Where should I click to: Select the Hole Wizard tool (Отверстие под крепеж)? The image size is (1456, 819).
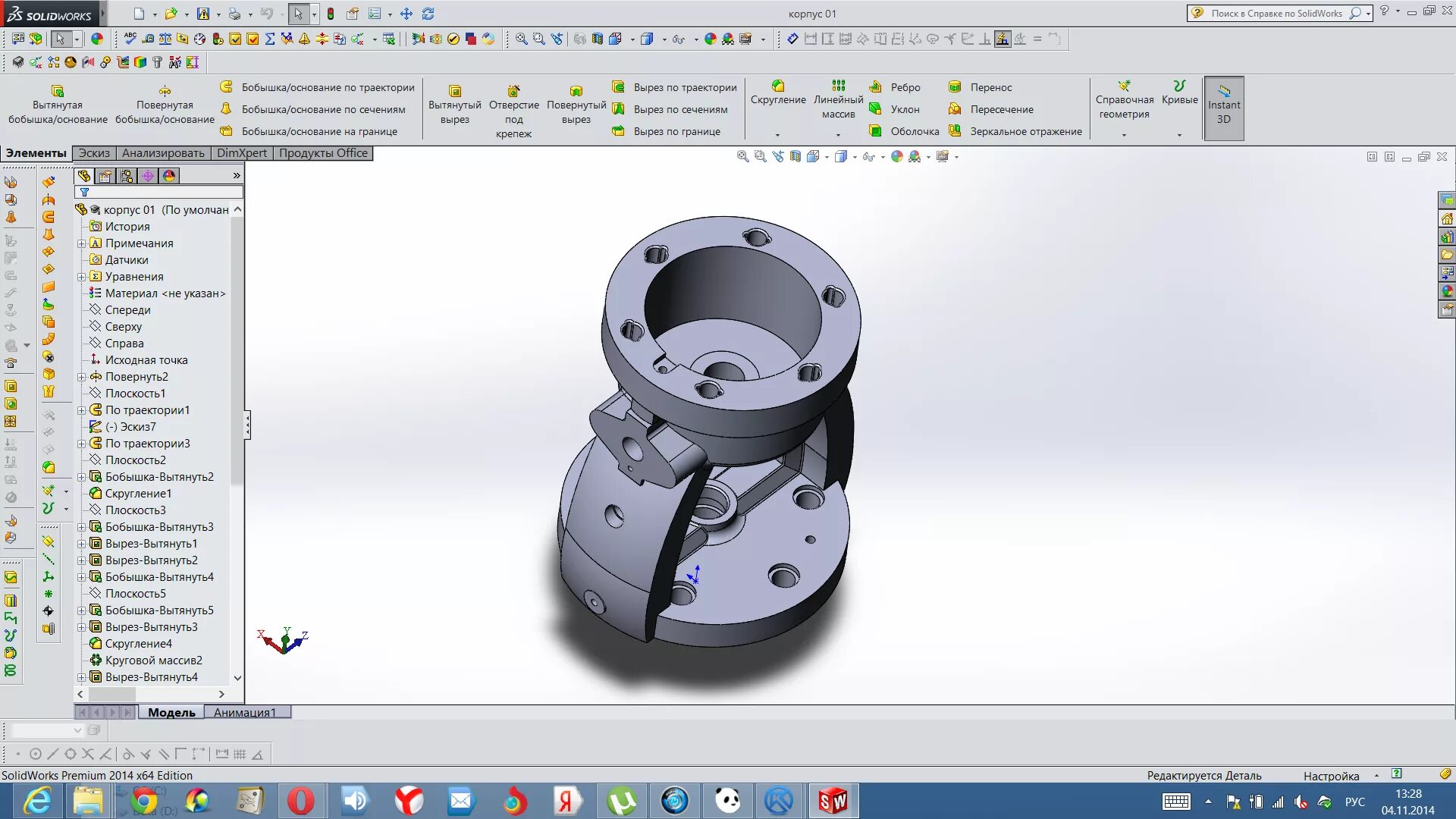tap(513, 93)
